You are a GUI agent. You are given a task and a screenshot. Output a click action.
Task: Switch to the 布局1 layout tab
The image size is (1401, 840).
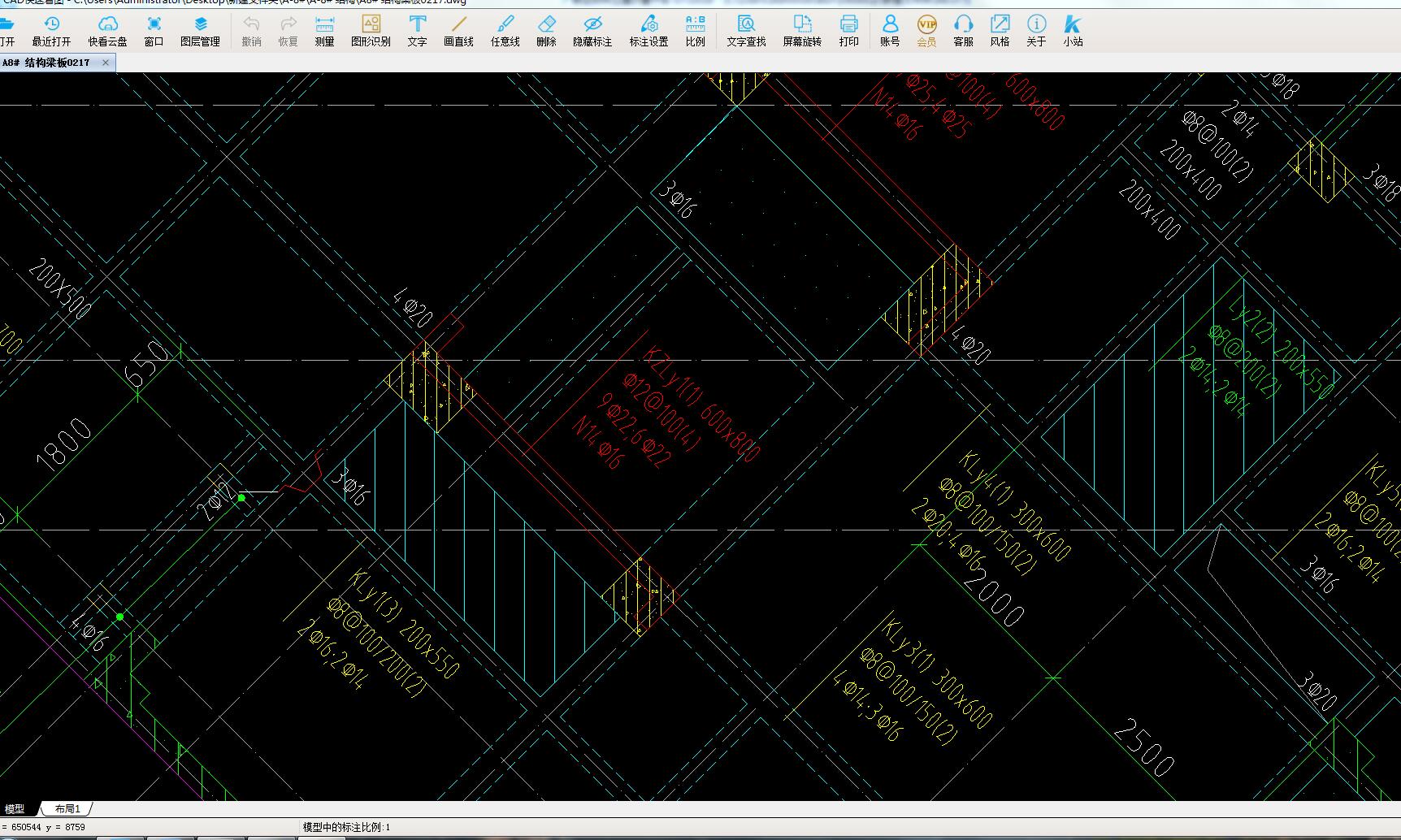(x=67, y=809)
